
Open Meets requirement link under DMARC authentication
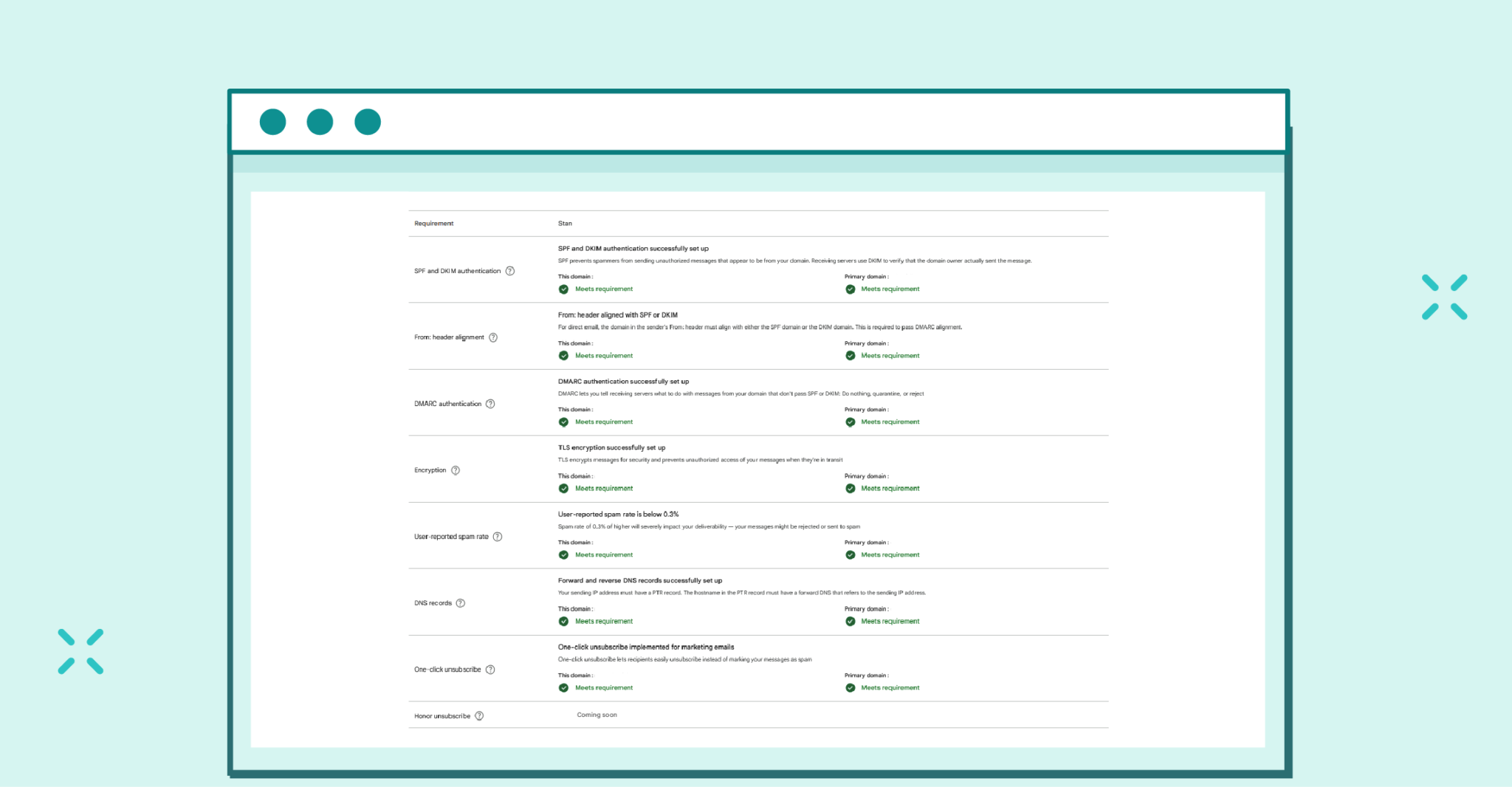point(604,422)
